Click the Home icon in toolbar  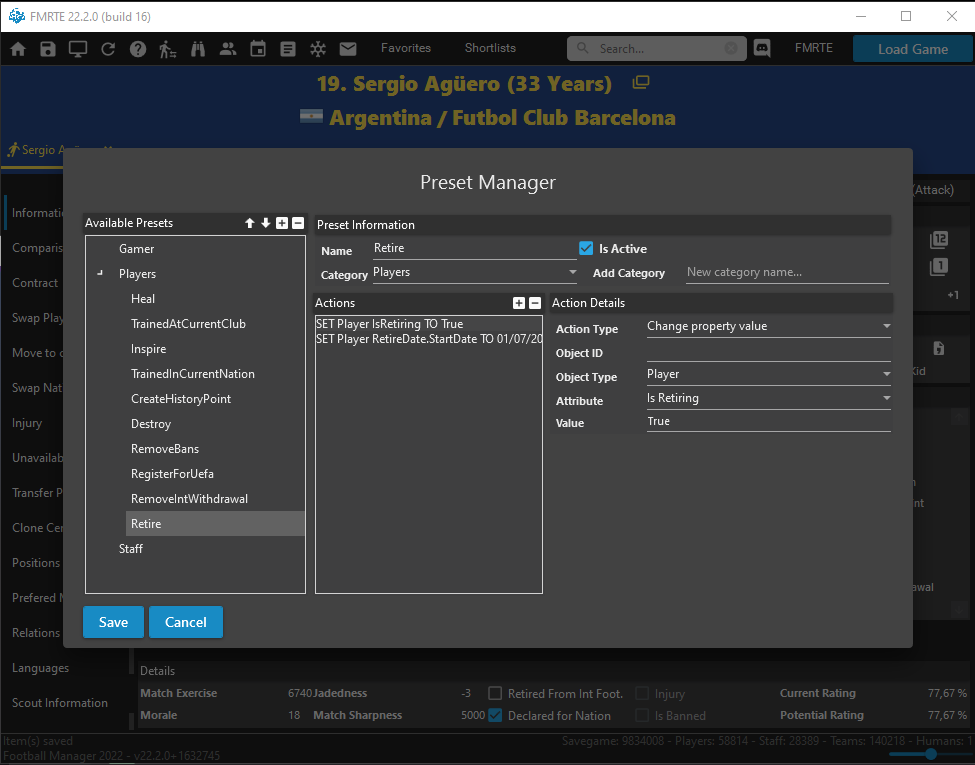(x=18, y=49)
